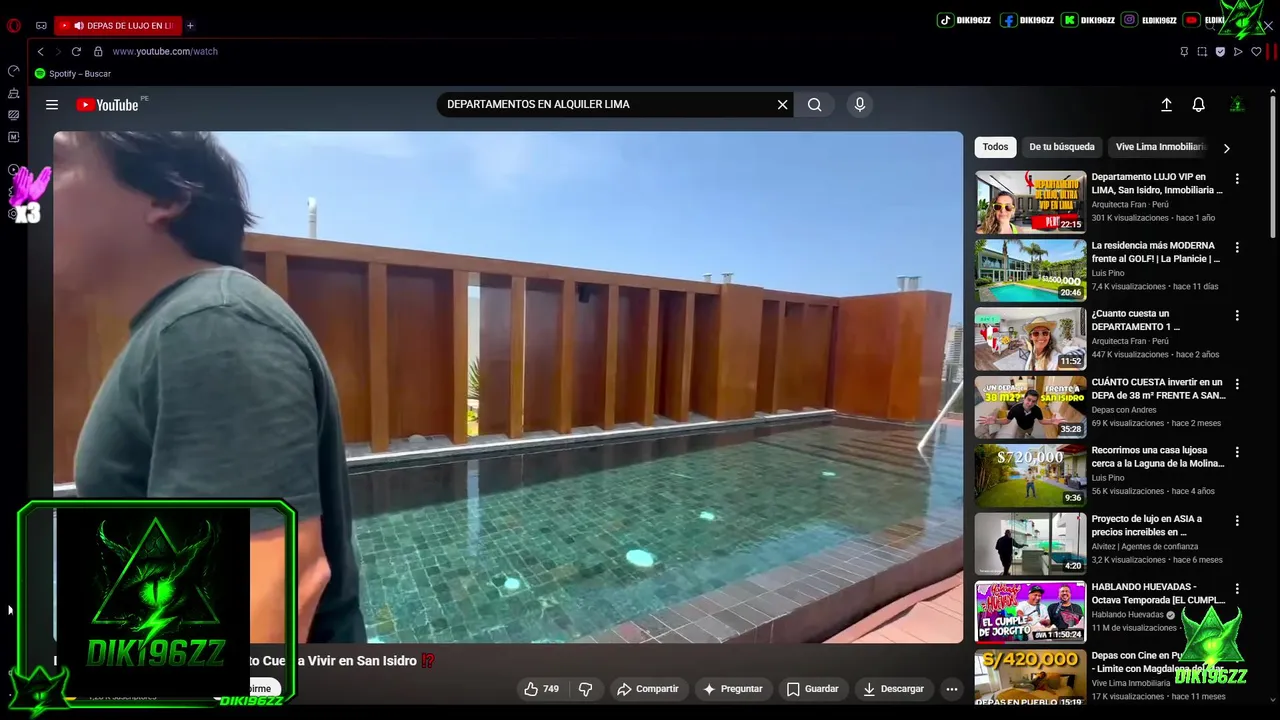Open options menu for HABLANDO HUEVADAS video
The image size is (1280, 720).
click(1237, 589)
